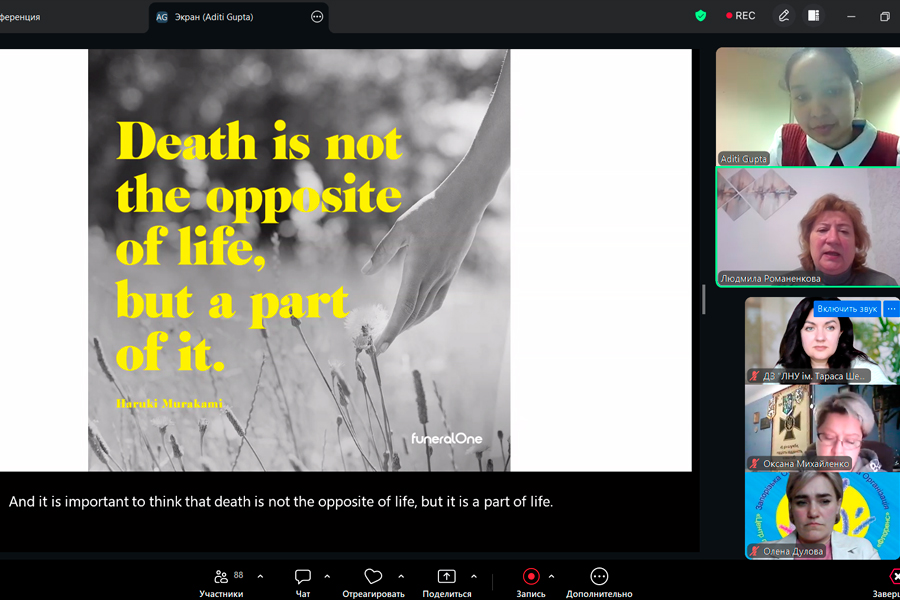Expand the arrow next to Отреагировать
Image resolution: width=900 pixels, height=600 pixels.
(x=401, y=576)
